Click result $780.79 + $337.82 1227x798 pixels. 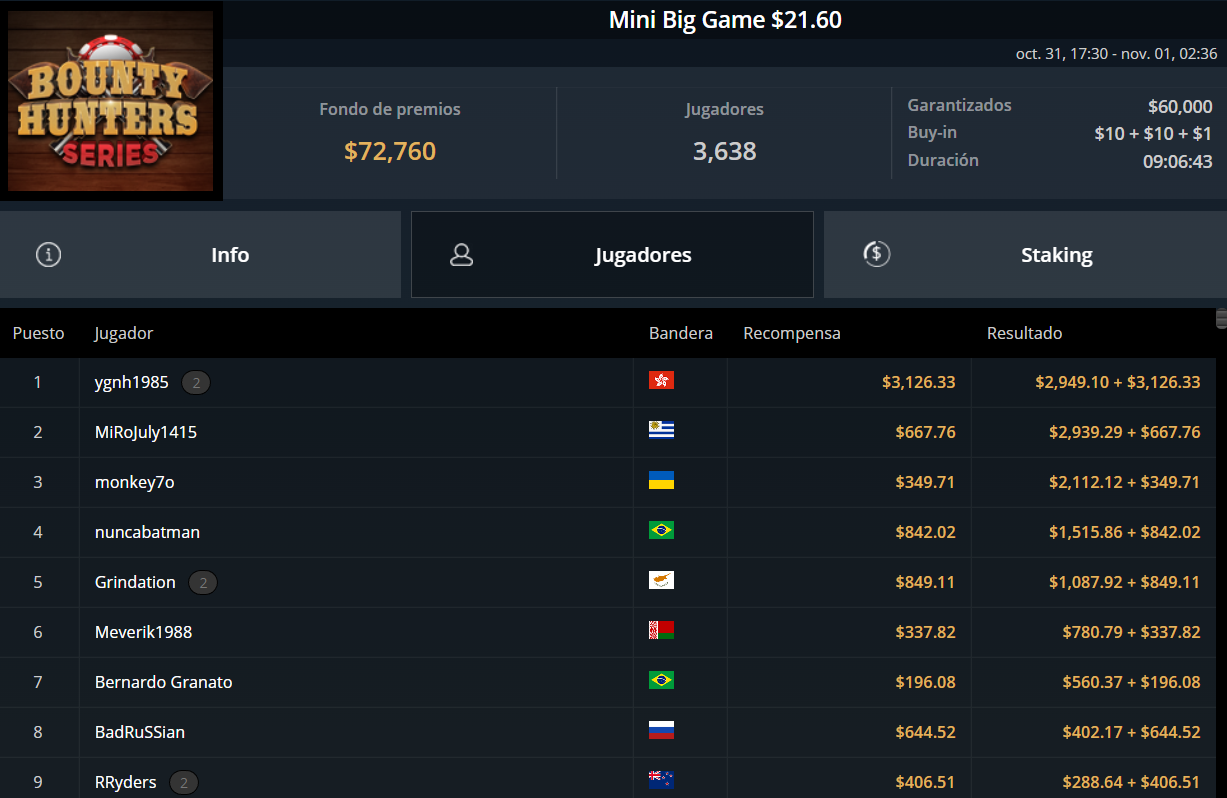click(1131, 632)
